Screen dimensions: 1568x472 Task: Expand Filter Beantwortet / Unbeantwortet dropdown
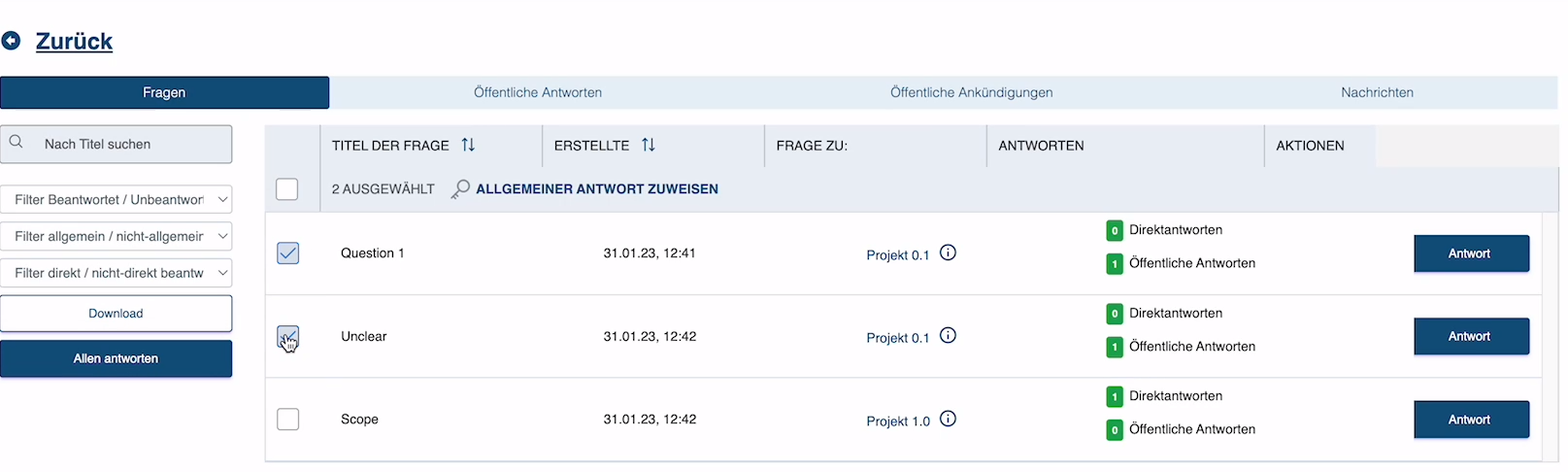[x=117, y=200]
